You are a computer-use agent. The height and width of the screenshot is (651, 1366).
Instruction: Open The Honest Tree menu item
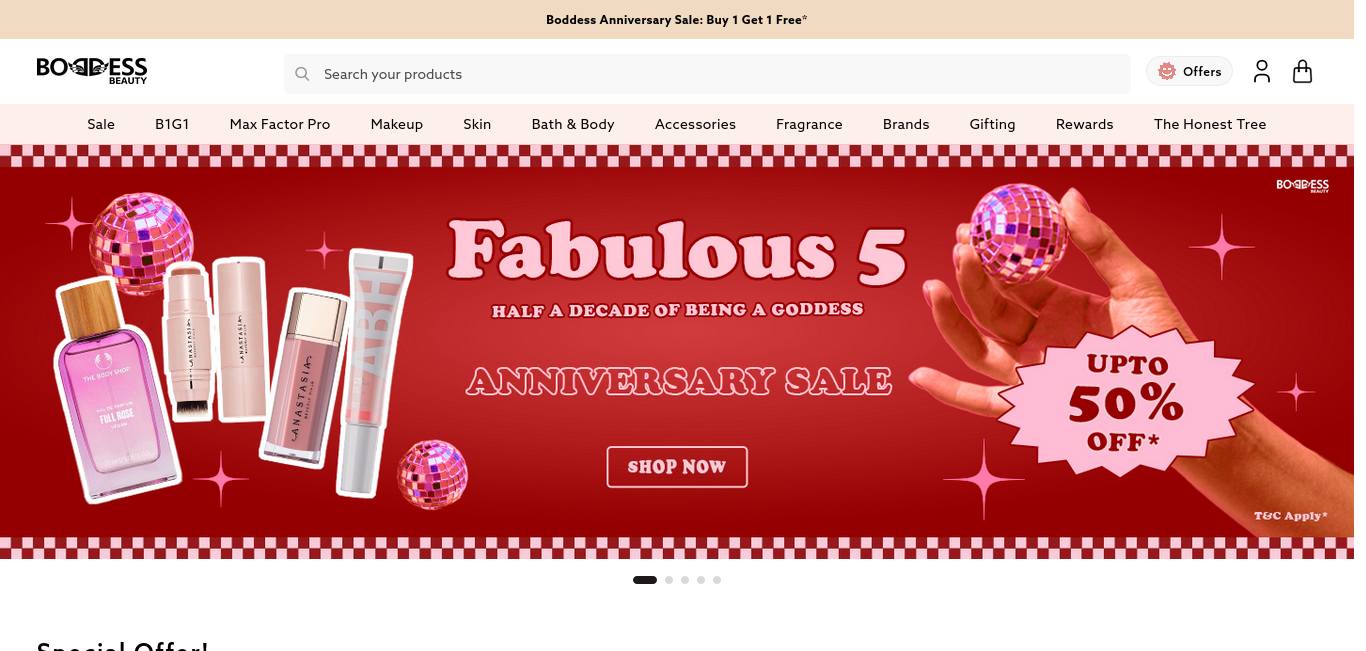click(x=1210, y=124)
